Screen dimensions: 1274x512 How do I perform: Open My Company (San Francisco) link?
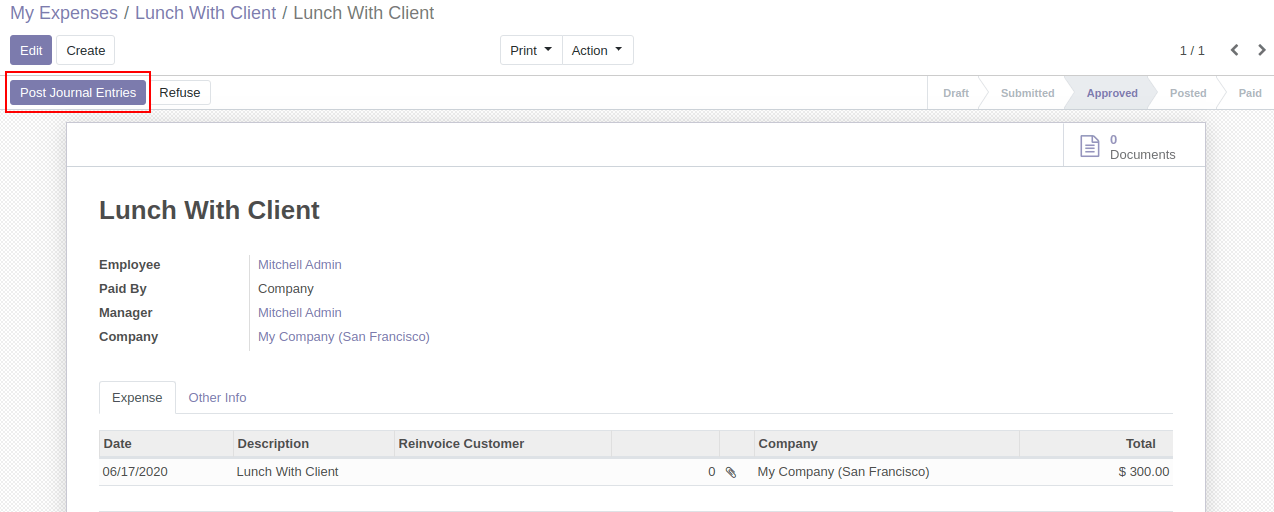pos(344,337)
